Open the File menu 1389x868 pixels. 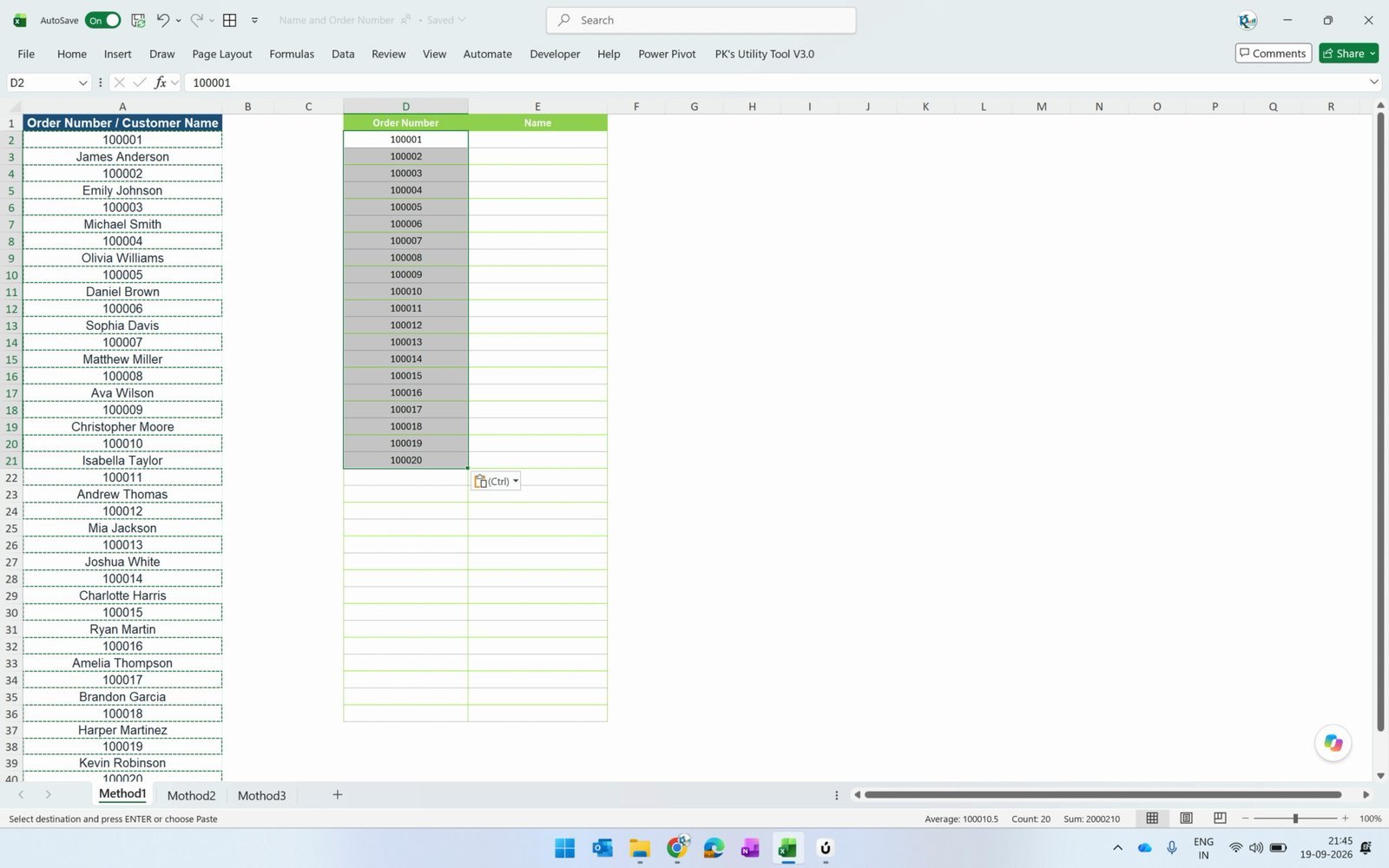pyautogui.click(x=26, y=54)
